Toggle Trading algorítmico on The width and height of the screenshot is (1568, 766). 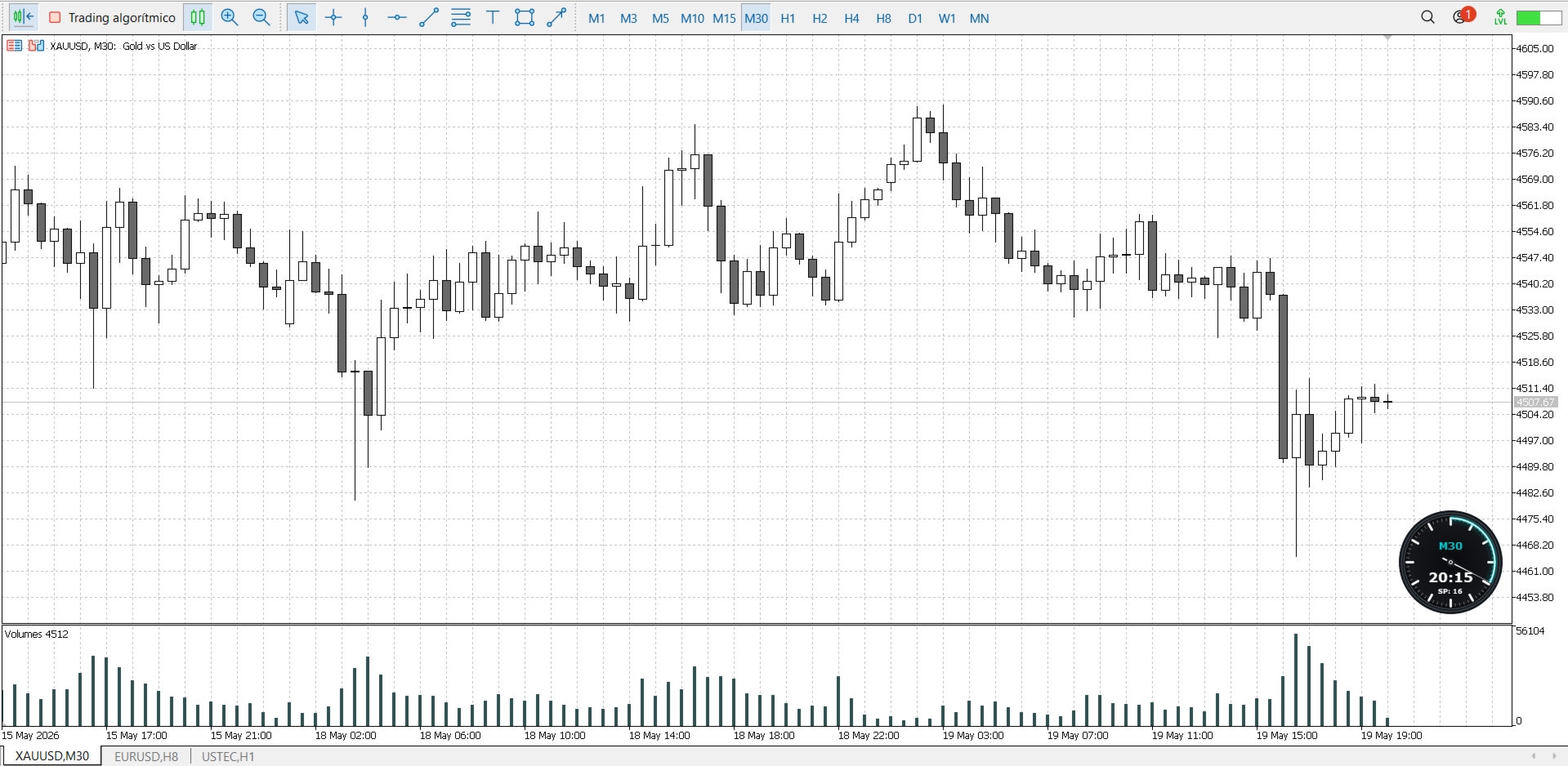point(112,17)
